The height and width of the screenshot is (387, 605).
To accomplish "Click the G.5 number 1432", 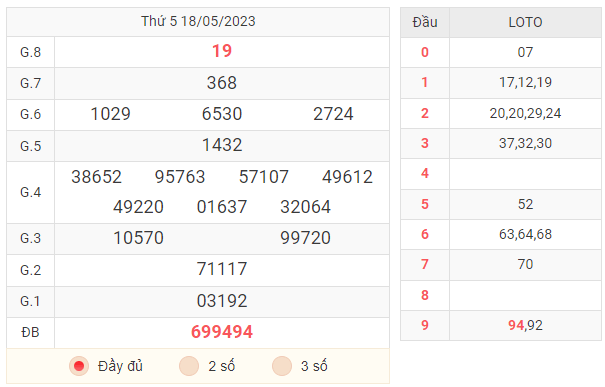I will tap(222, 145).
